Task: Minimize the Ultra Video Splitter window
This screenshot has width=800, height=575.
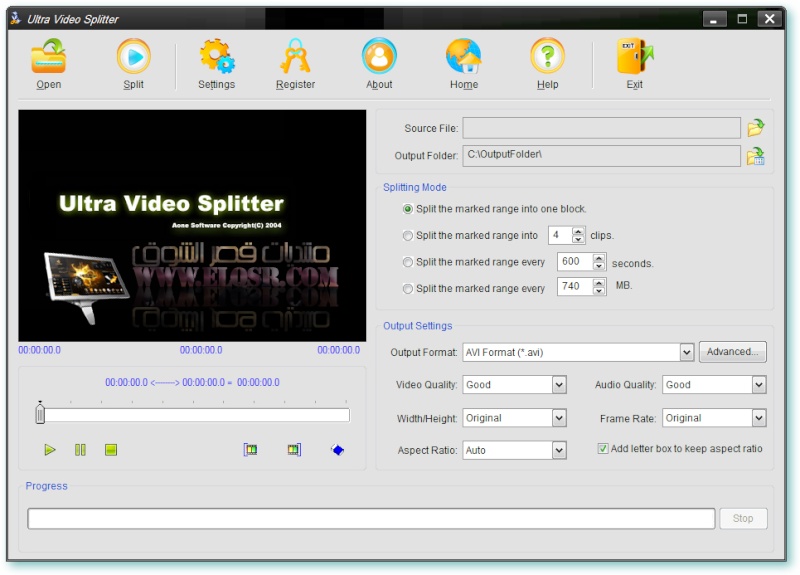Action: coord(714,19)
